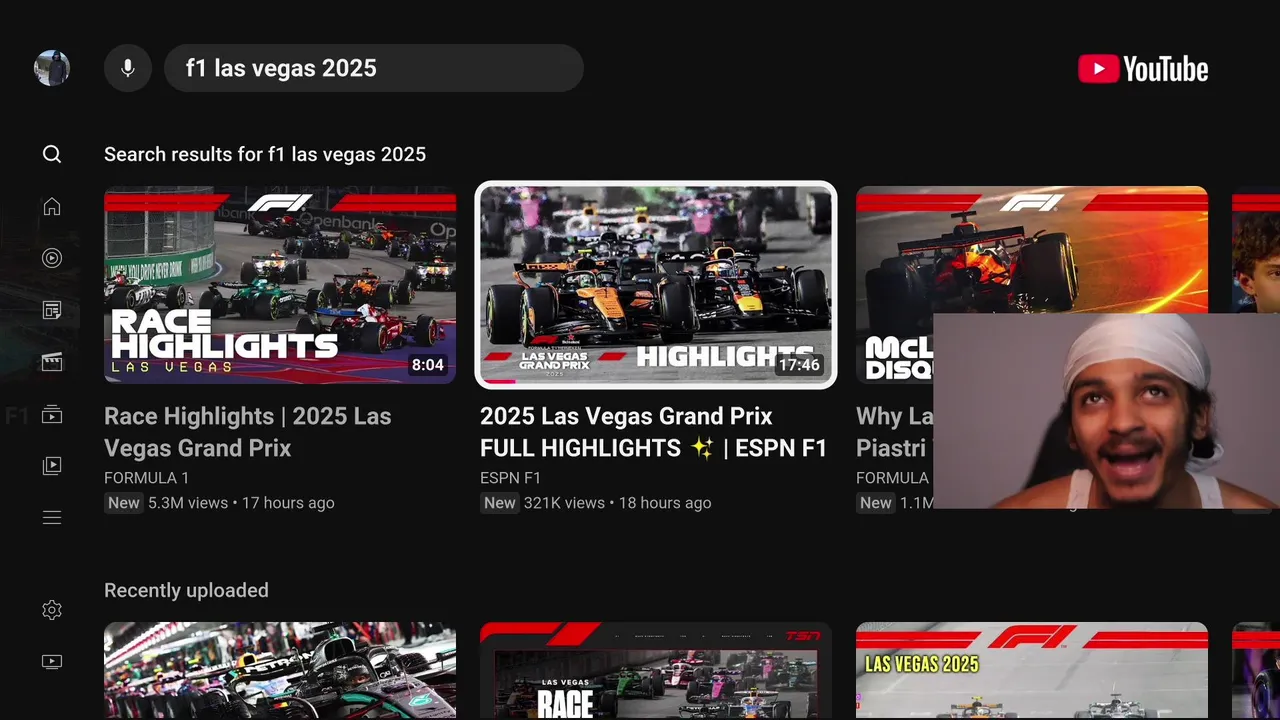The height and width of the screenshot is (720, 1280).
Task: Click the search field containing 'f1 las vegas 2025'
Action: click(x=374, y=68)
